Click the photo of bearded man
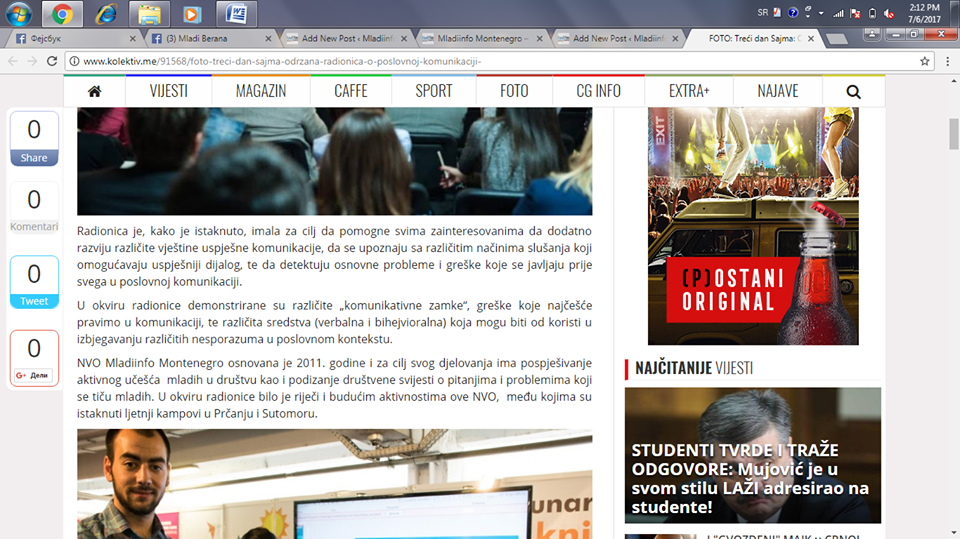This screenshot has width=960, height=539. [334, 484]
